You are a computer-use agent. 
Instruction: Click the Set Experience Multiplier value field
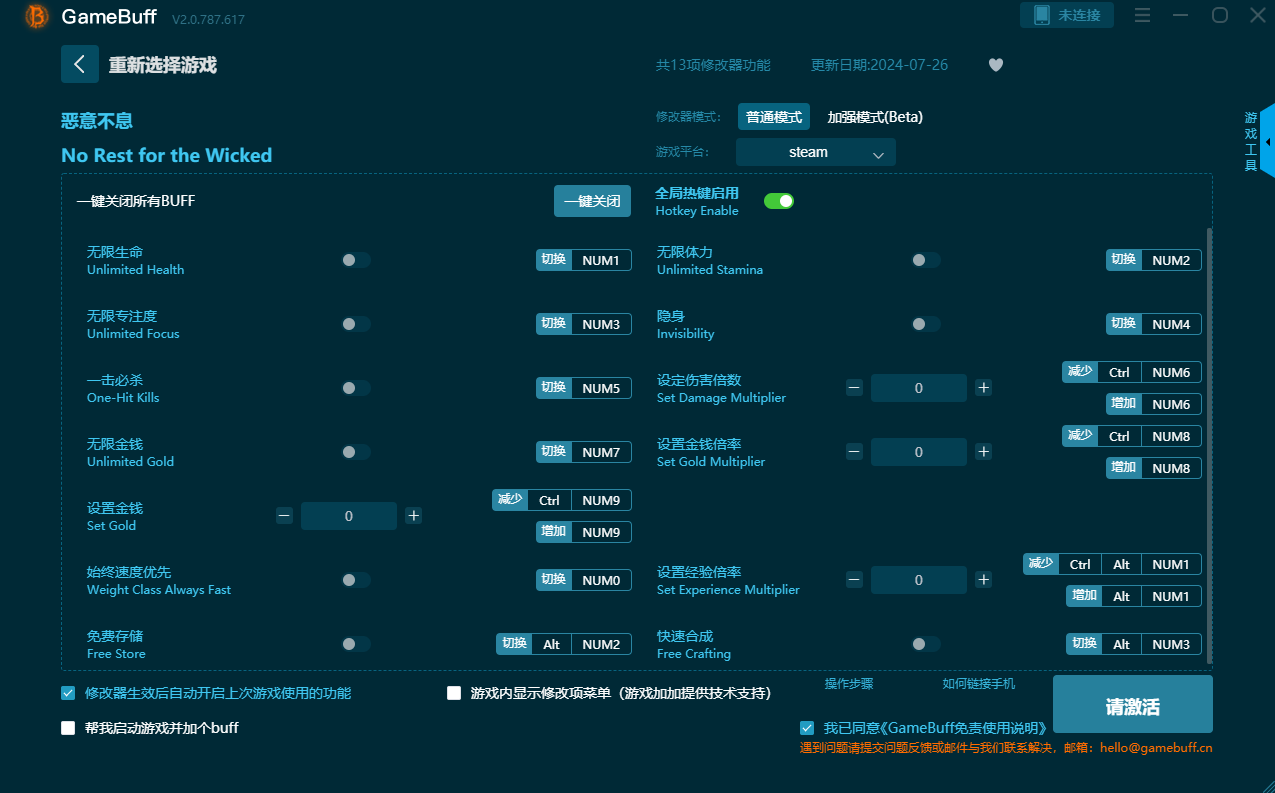[x=919, y=580]
